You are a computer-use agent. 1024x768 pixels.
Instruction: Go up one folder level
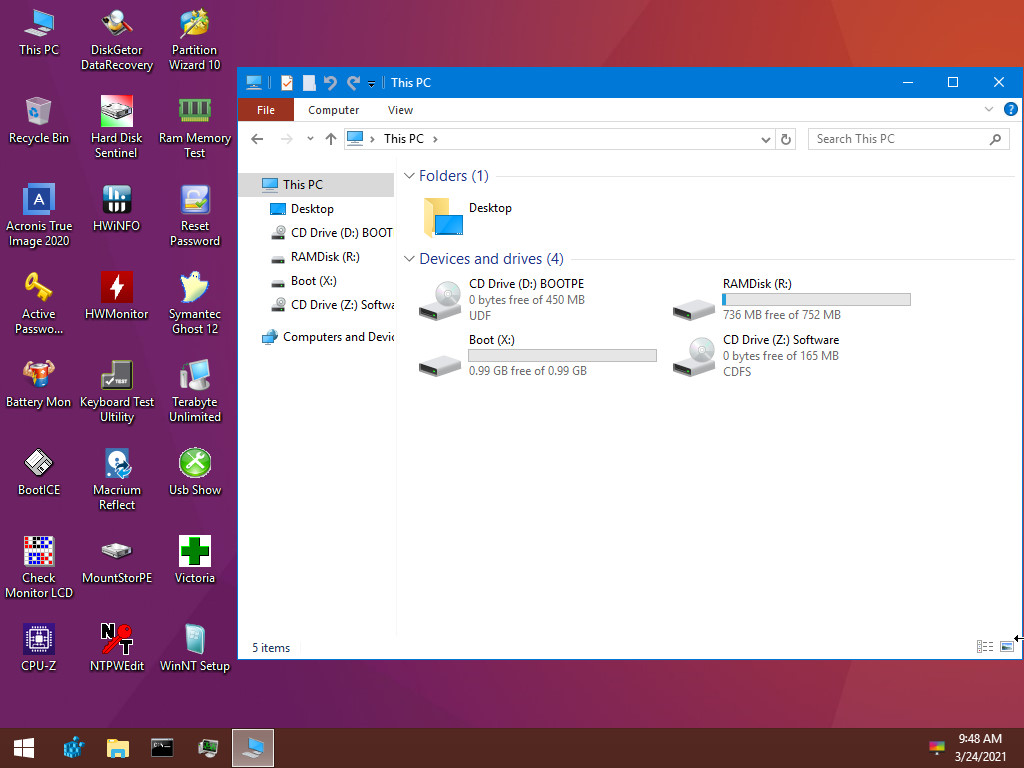(330, 138)
